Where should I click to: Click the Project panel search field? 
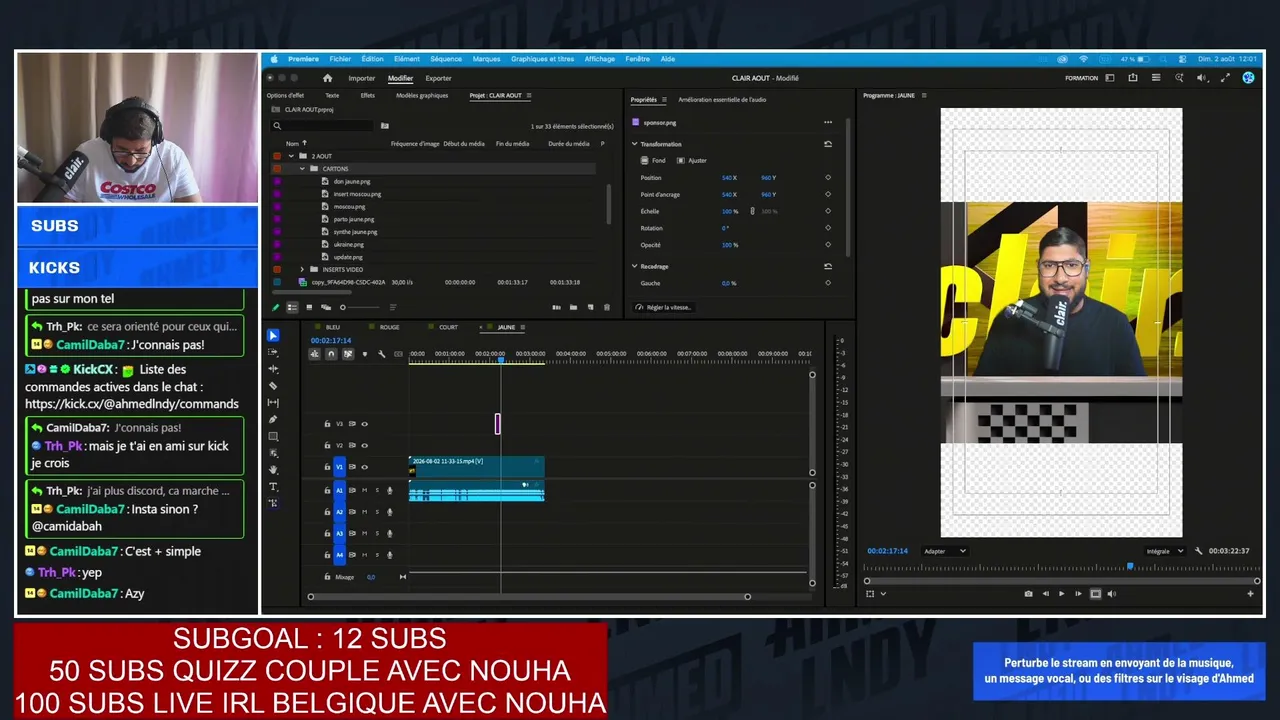pos(322,126)
